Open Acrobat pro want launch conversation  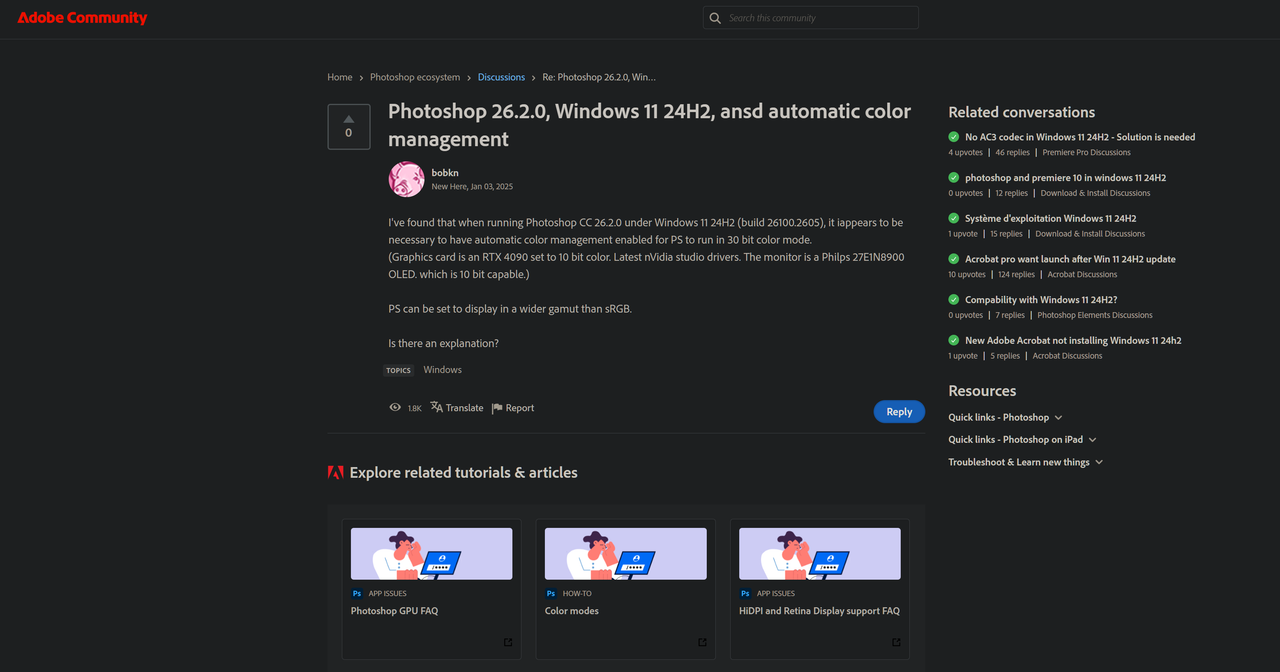[x=1070, y=259]
